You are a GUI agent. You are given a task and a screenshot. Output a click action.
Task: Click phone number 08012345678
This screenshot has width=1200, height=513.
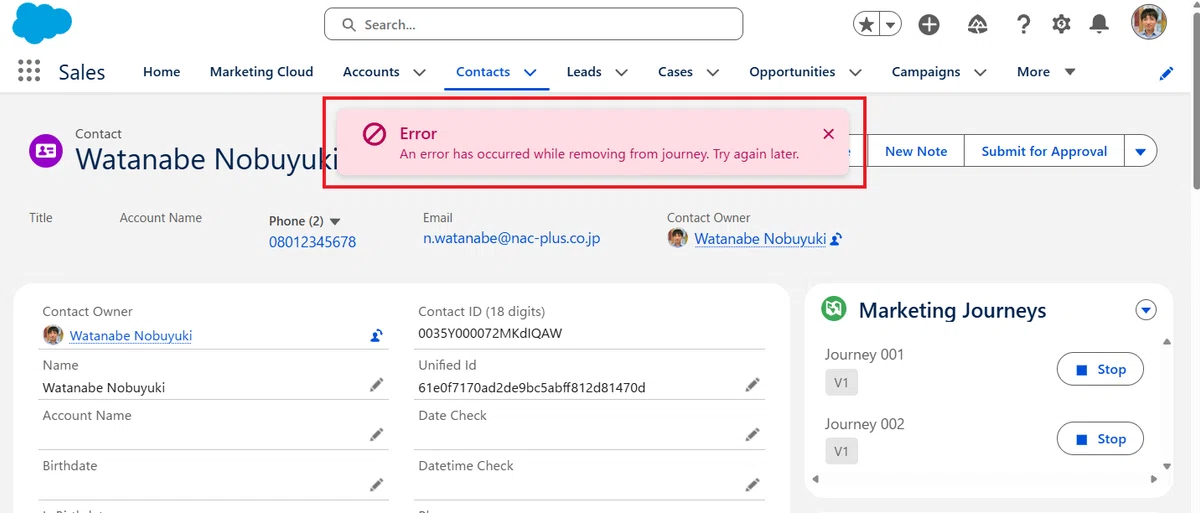312,242
